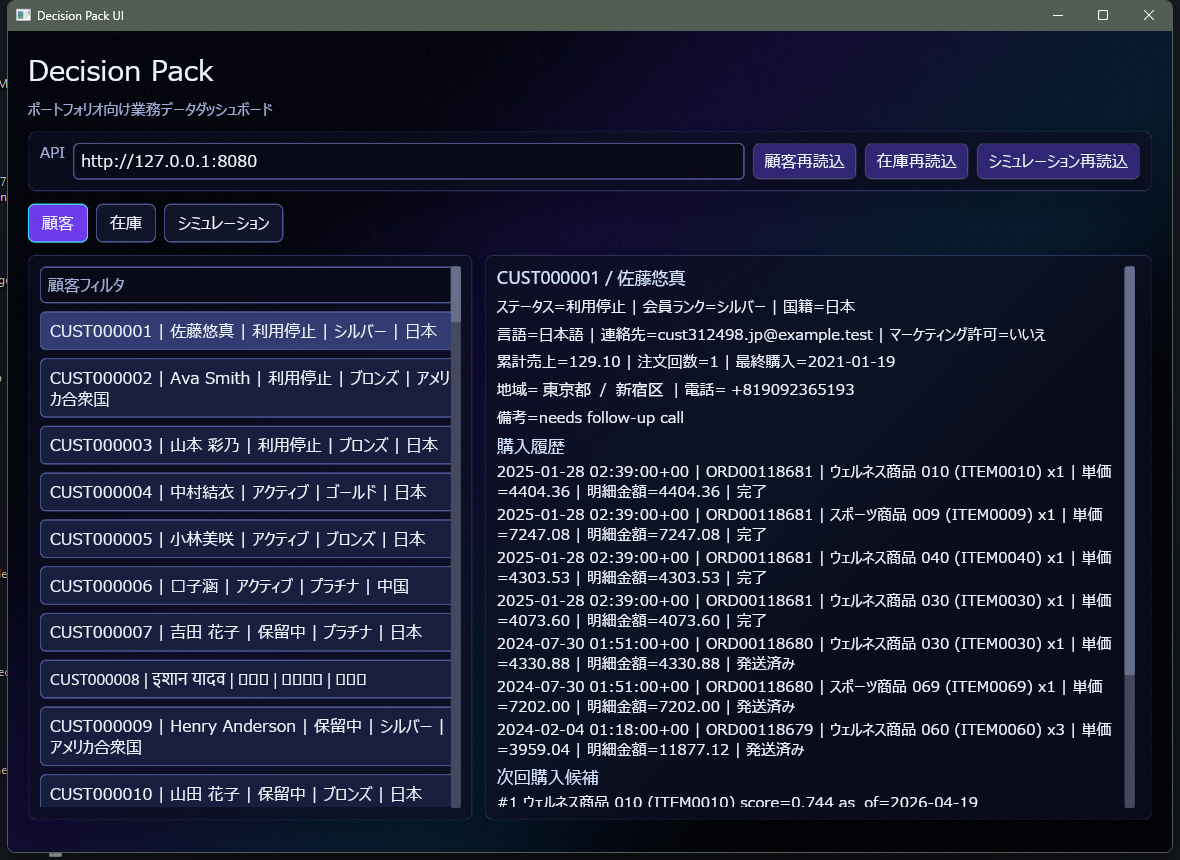The width and height of the screenshot is (1180, 860).
Task: Click the customer list scrollbar thumb
Action: click(455, 295)
